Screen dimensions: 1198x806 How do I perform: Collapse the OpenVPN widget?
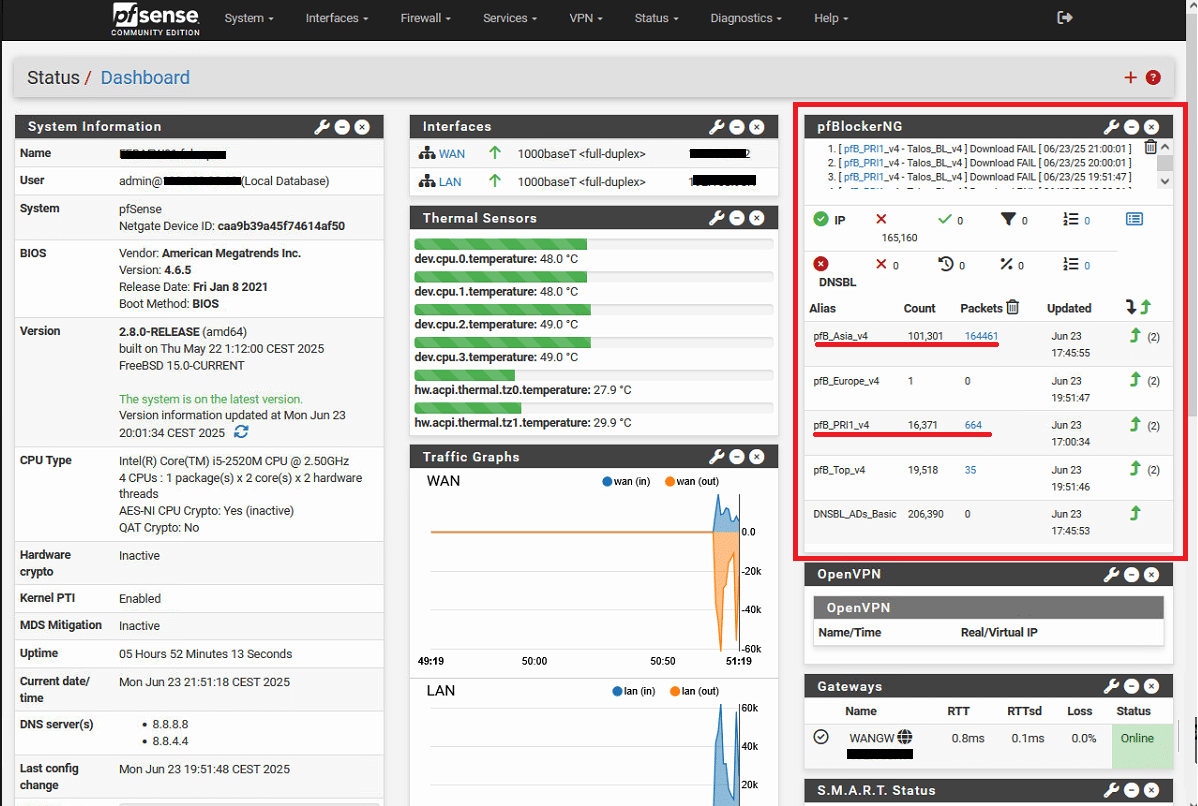tap(1132, 575)
